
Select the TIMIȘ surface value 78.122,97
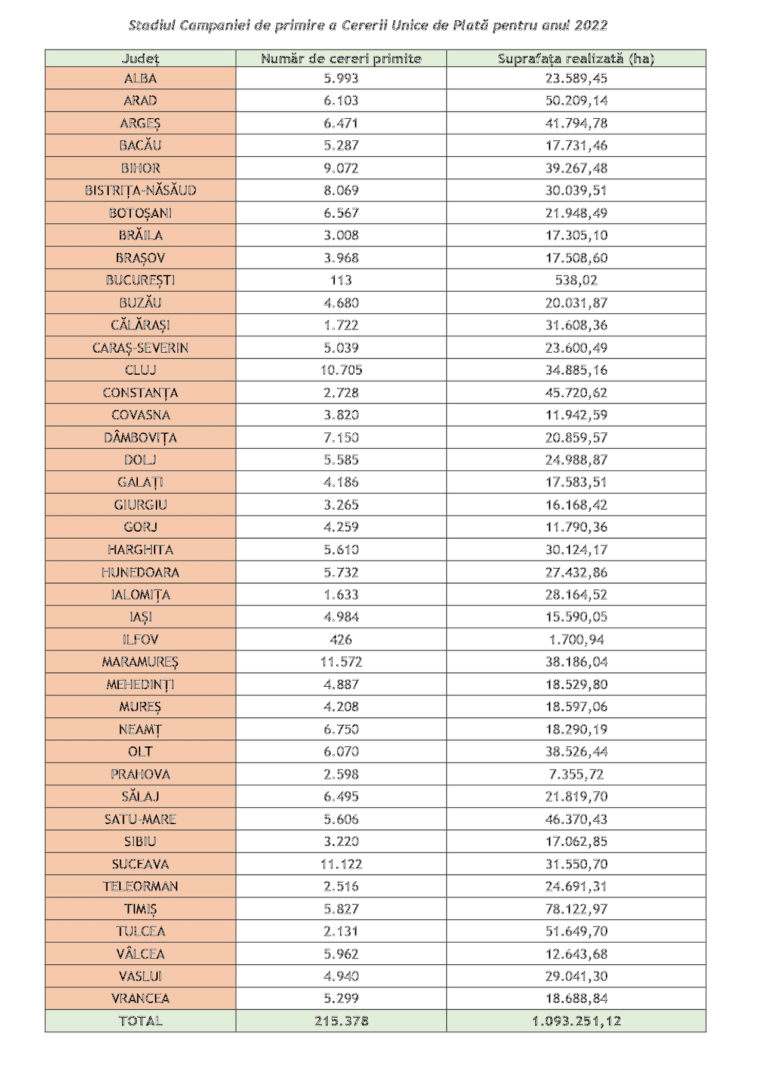(576, 909)
